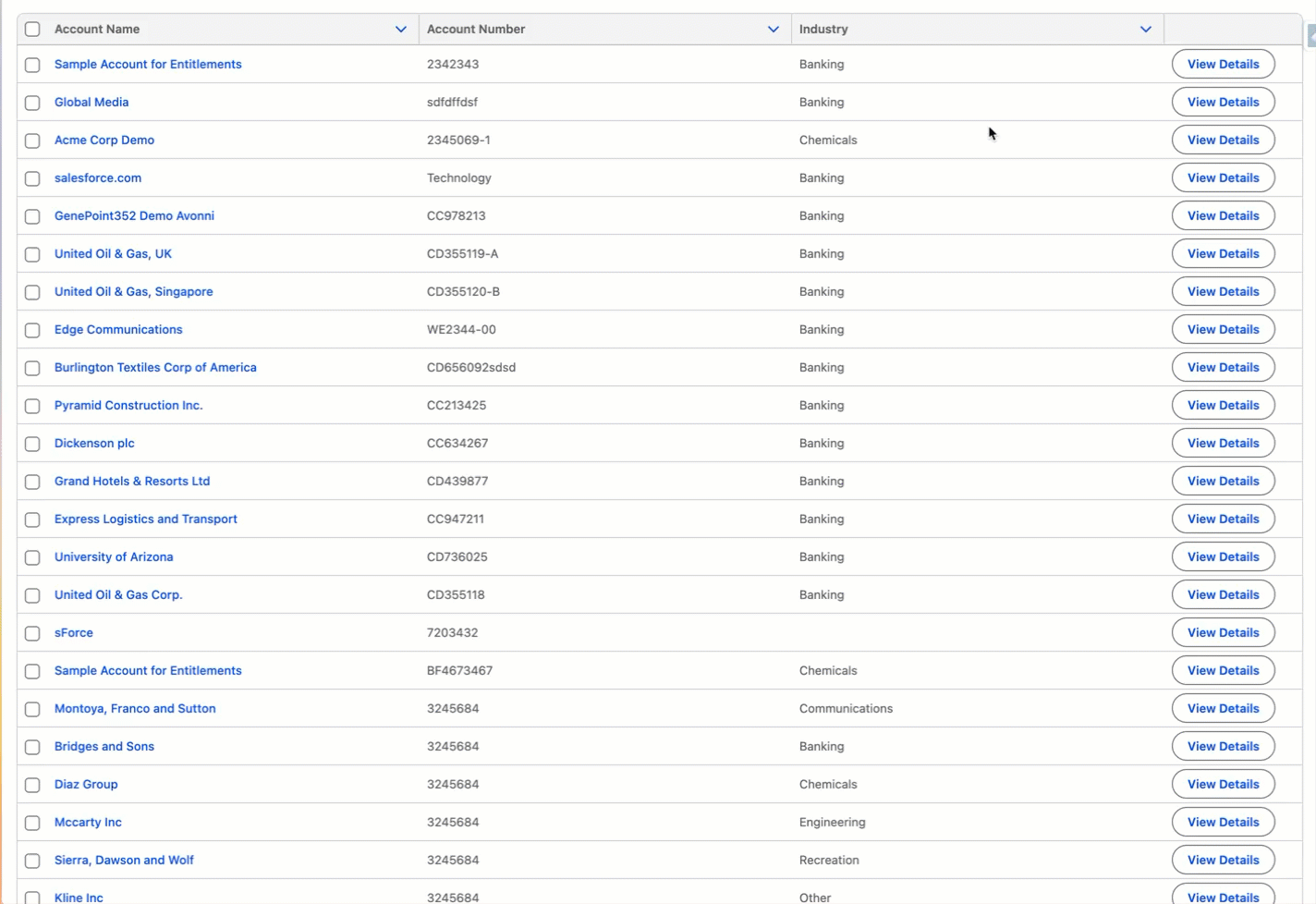The height and width of the screenshot is (904, 1316).
Task: Open the Sample Account for Entitlements link numbered 2342343
Action: point(148,65)
